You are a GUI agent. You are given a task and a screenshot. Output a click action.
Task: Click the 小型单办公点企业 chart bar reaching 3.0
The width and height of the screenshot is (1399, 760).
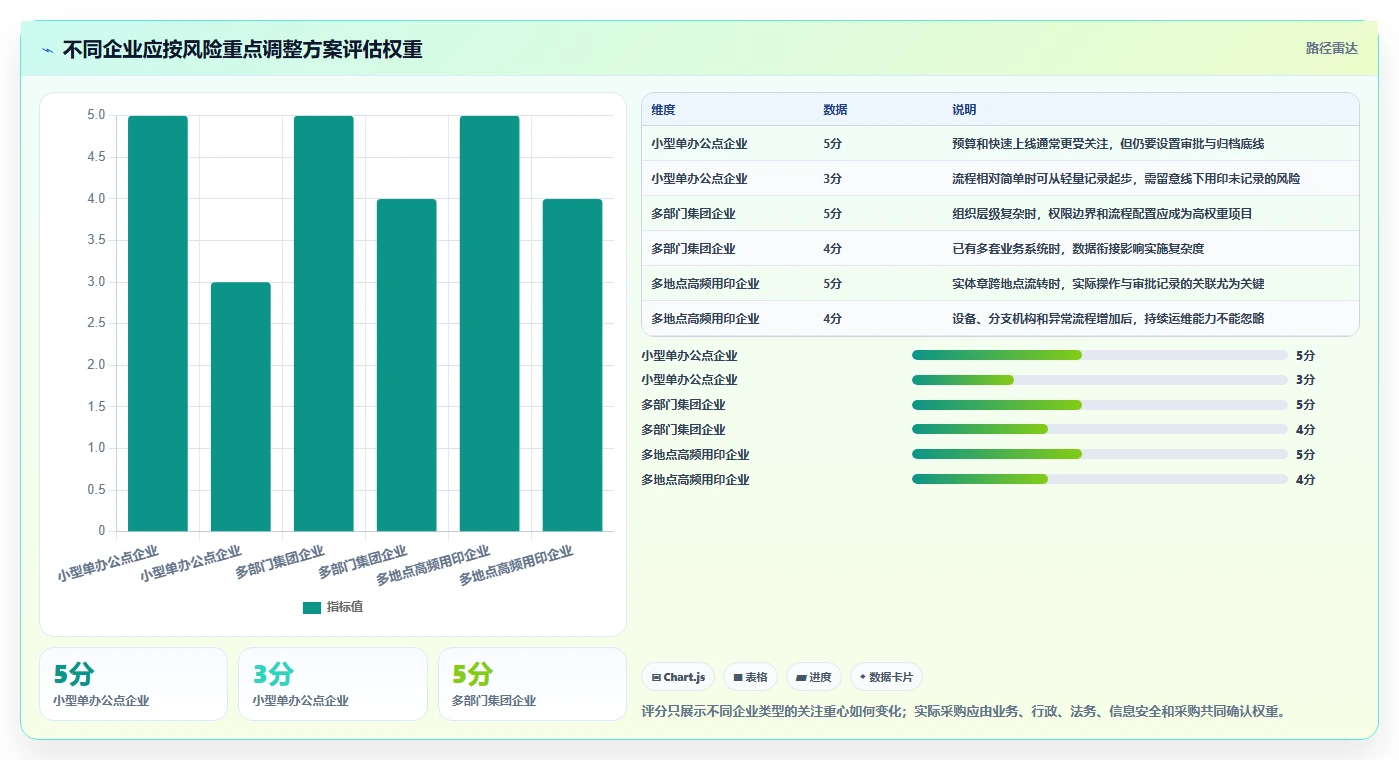(x=241, y=406)
